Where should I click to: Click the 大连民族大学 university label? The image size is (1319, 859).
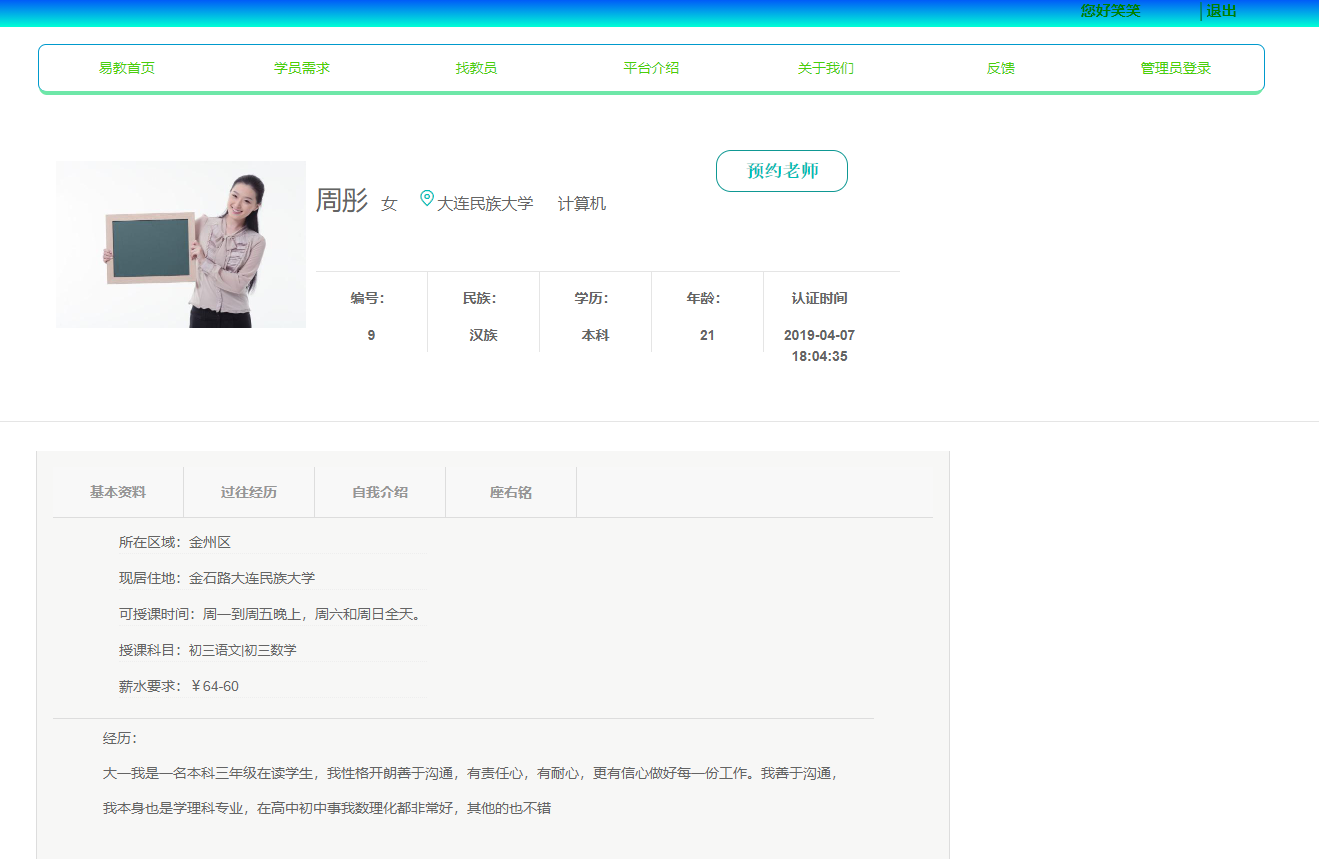(x=487, y=202)
